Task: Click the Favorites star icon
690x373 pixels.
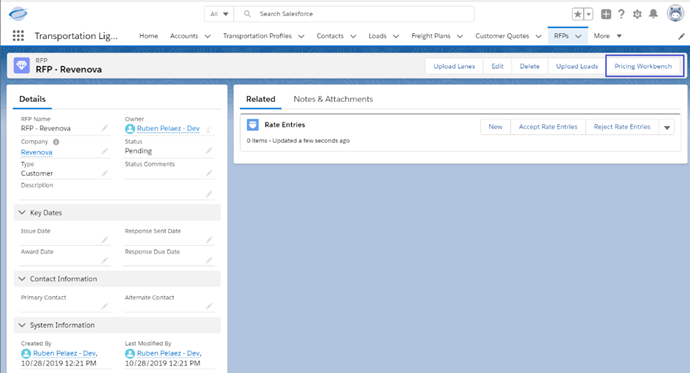Action: 577,14
